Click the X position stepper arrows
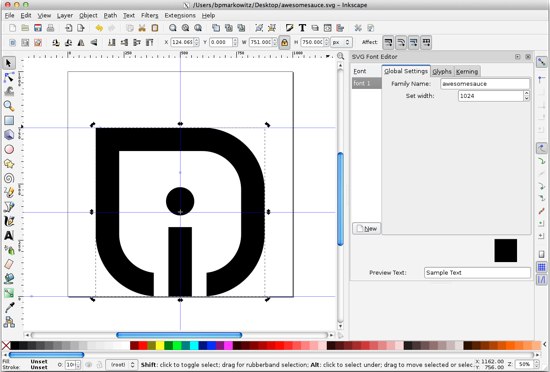 tap(196, 42)
